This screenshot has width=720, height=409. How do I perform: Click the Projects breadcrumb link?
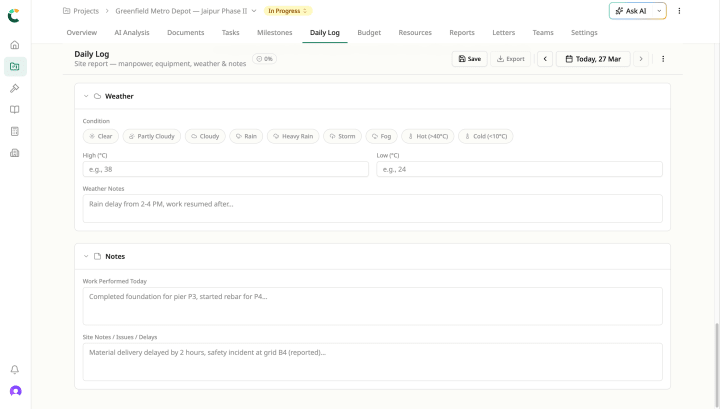pyautogui.click(x=86, y=11)
